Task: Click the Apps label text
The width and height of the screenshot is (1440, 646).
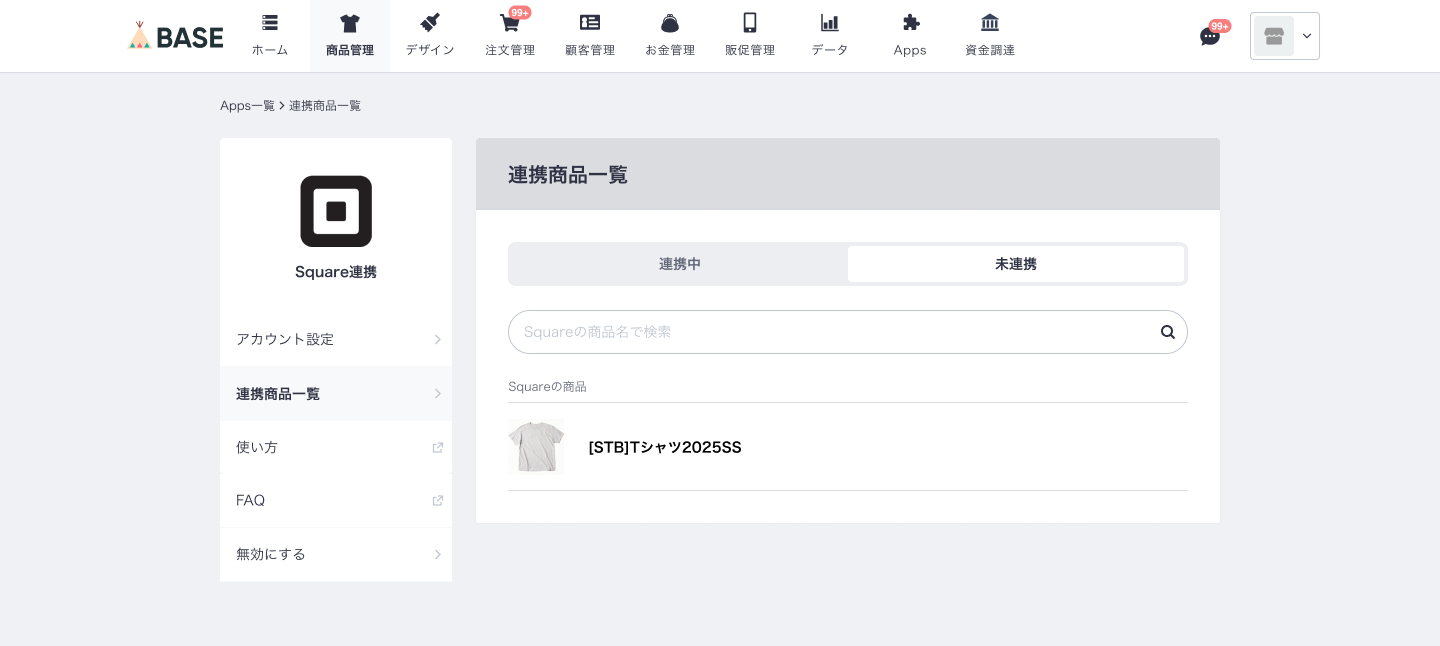Action: 910,50
